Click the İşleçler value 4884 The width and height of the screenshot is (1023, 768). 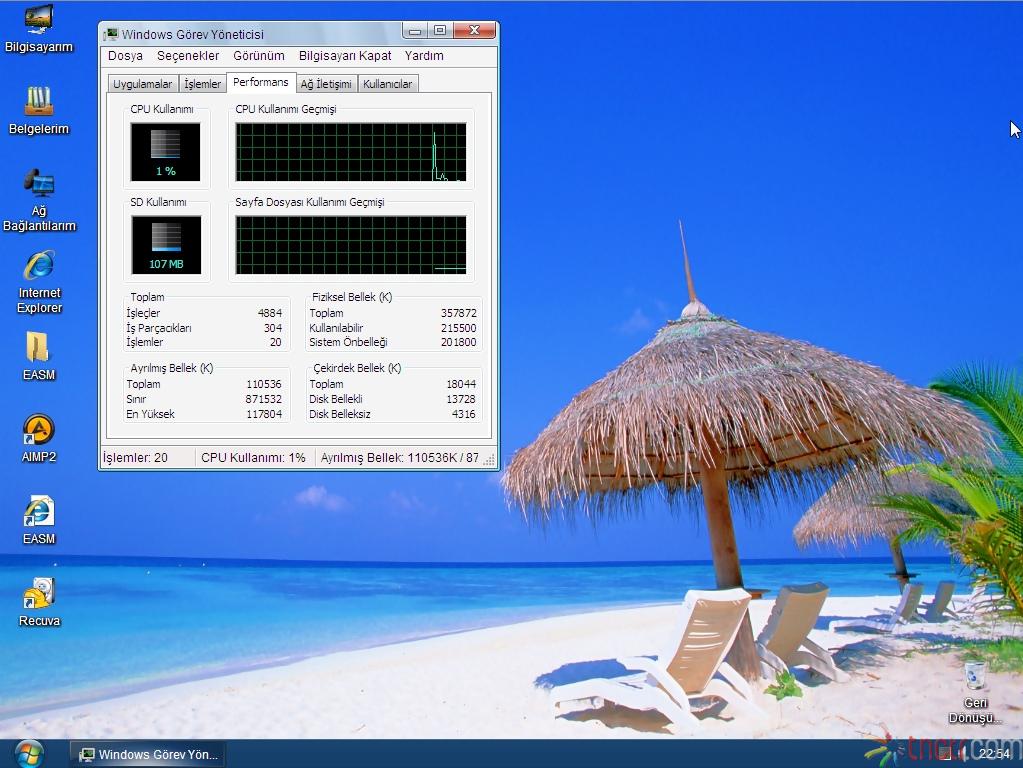click(269, 313)
